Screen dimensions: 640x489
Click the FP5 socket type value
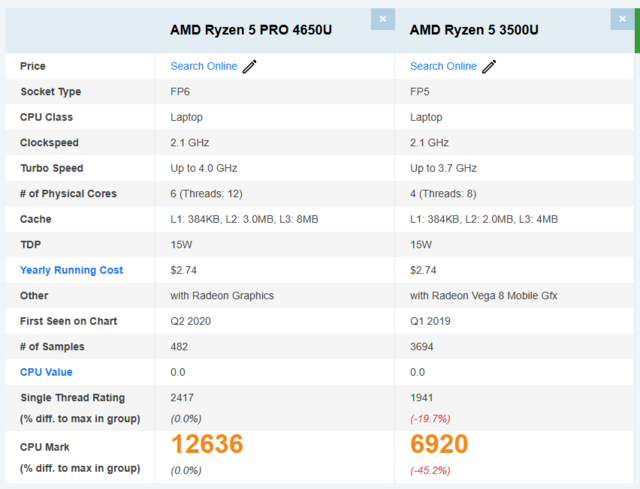click(420, 91)
